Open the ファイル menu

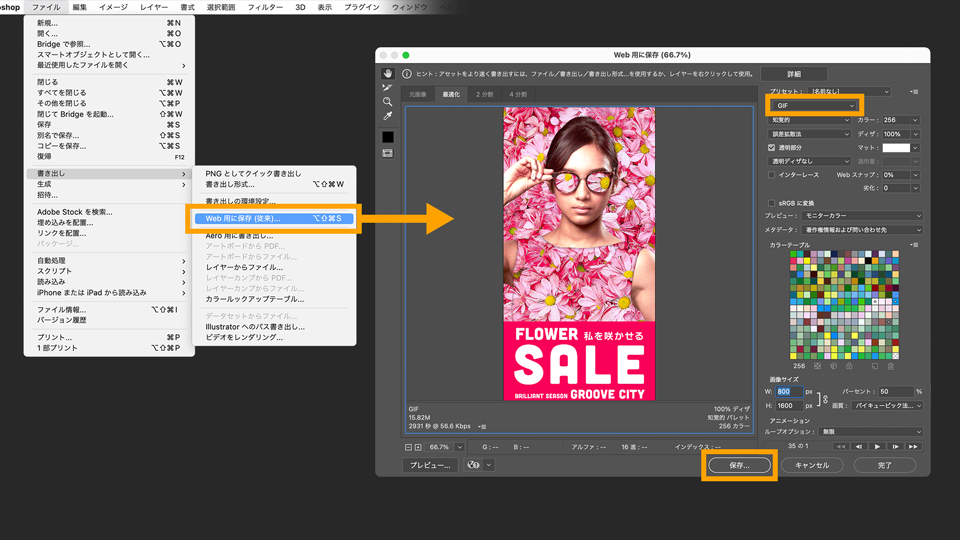(46, 7)
